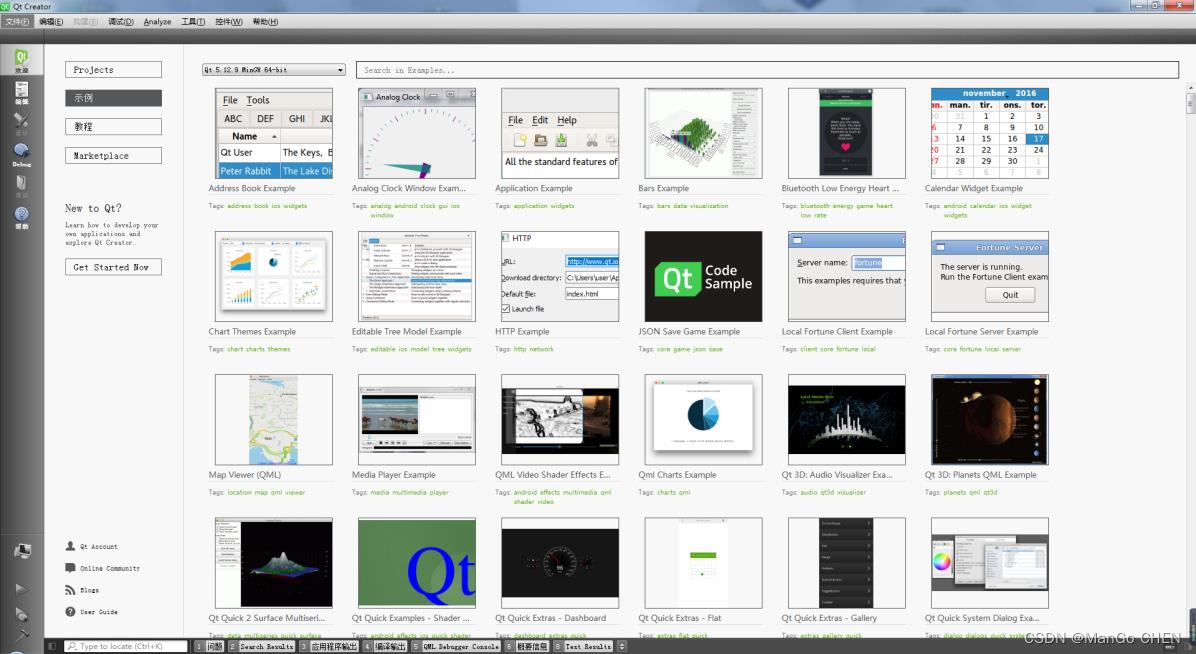This screenshot has width=1196, height=654.
Task: Show the 应用程序输出 output pane
Action: pyautogui.click(x=329, y=646)
